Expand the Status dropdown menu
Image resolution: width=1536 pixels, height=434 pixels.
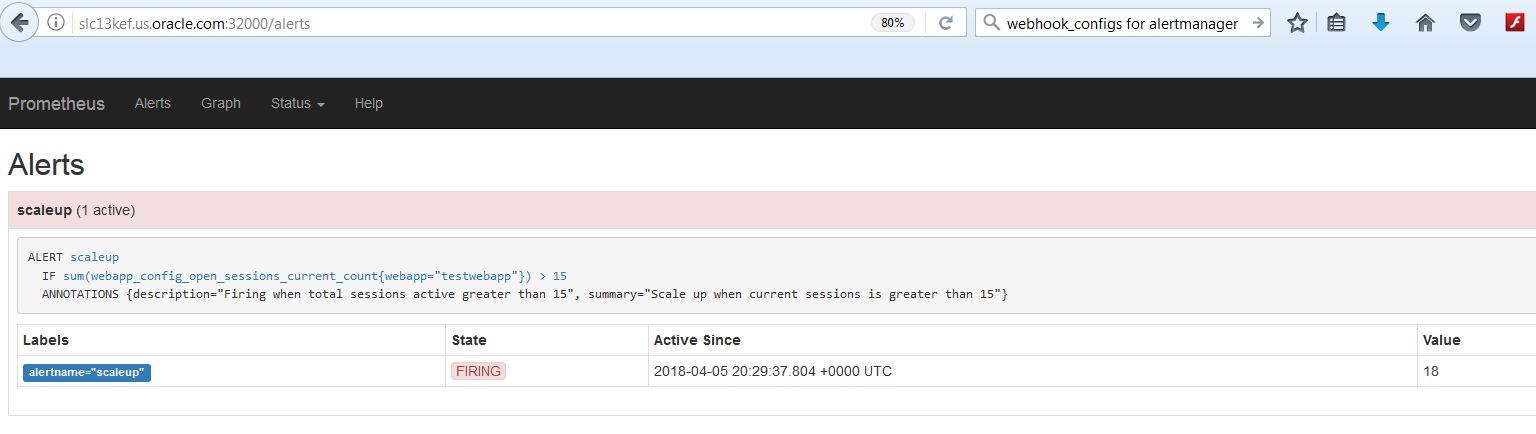point(297,103)
